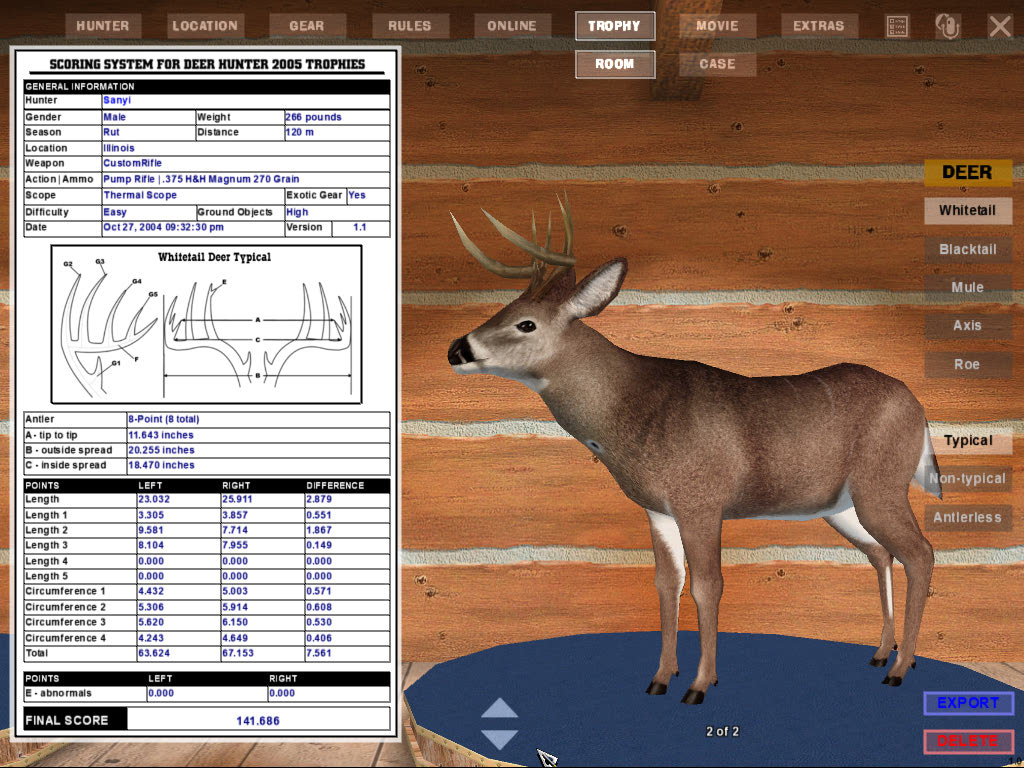Click location value Illinois
This screenshot has height=768, width=1024.
(x=119, y=148)
